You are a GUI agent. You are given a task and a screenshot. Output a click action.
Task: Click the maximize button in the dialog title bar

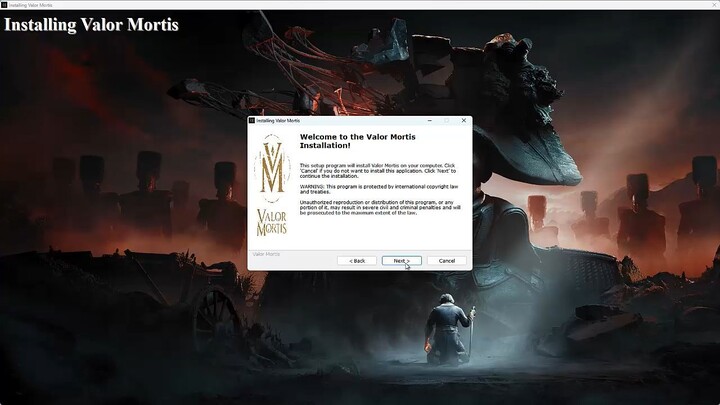tap(447, 120)
